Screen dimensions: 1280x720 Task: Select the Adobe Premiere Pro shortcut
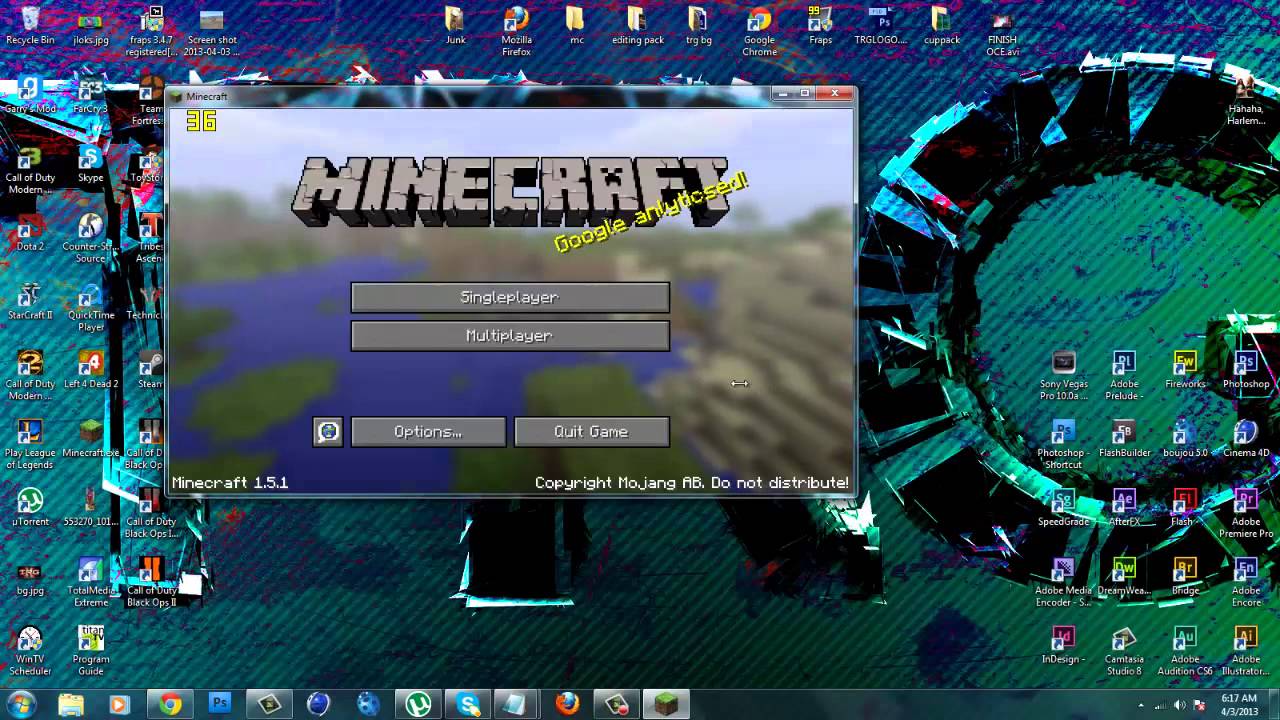click(1246, 514)
